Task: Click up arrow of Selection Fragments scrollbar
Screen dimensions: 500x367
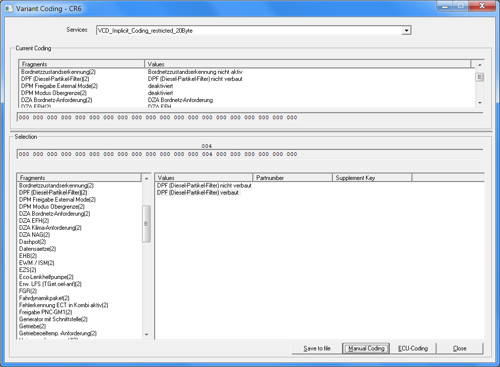Action: (x=146, y=179)
